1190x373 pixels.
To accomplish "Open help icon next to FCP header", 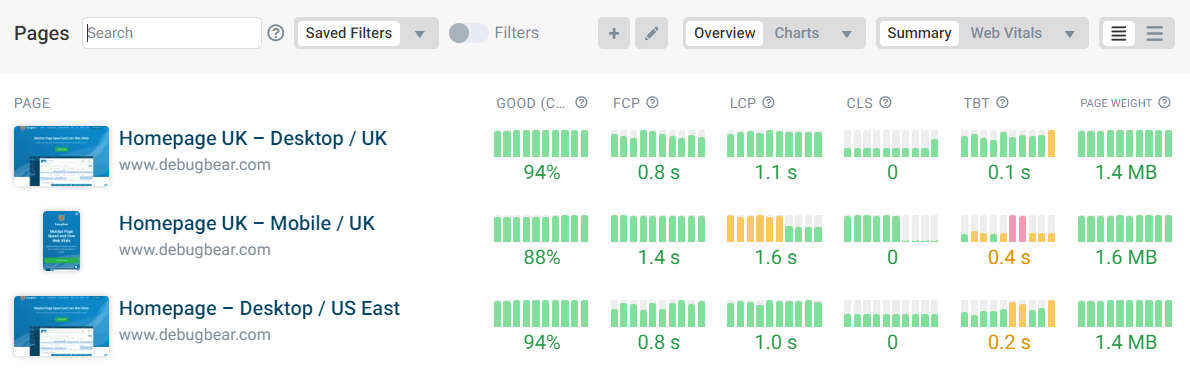I will (652, 103).
